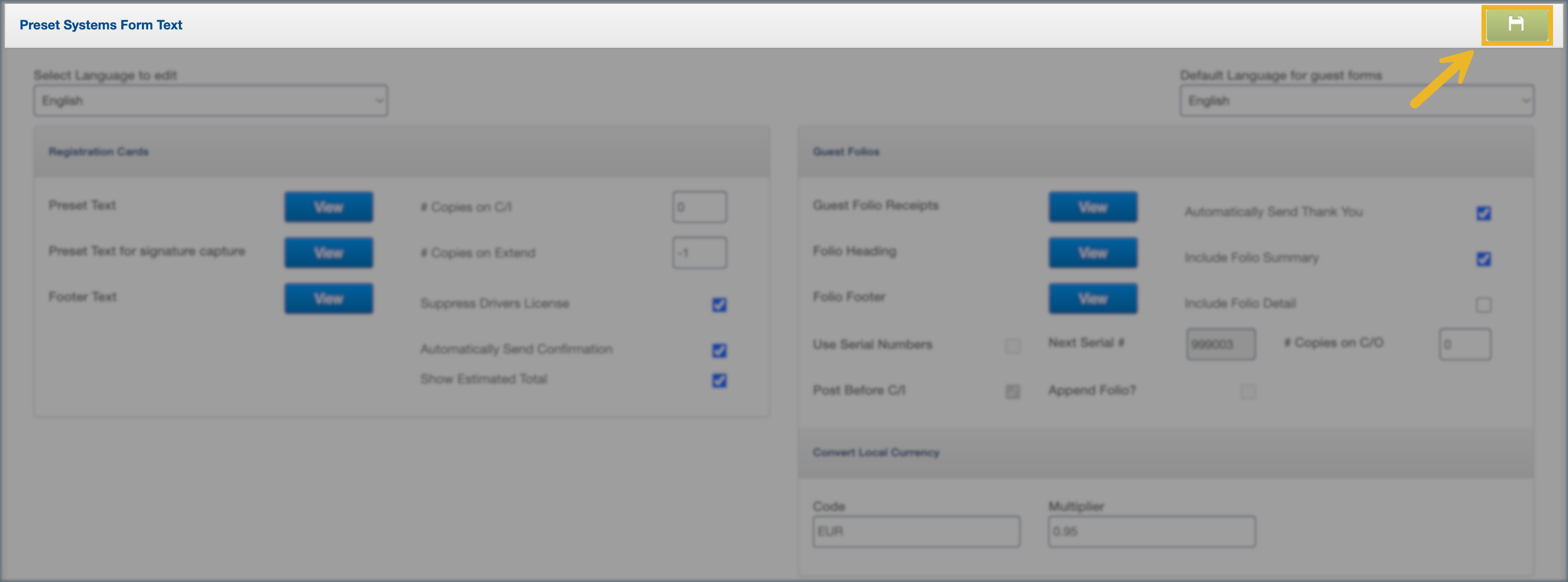1568x582 pixels.
Task: View the registration card Footer Text
Action: (328, 298)
